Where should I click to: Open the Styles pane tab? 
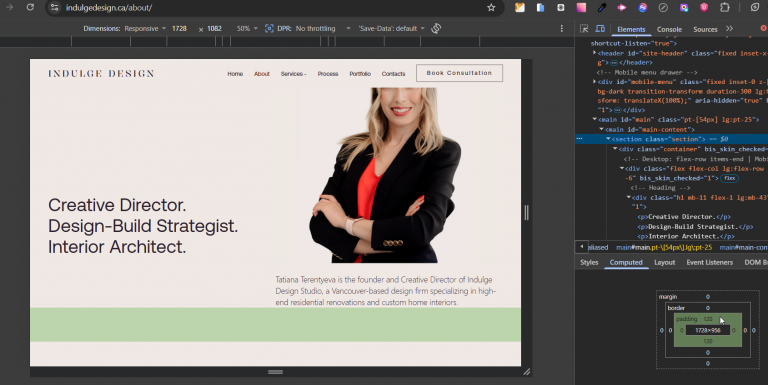pyautogui.click(x=589, y=263)
